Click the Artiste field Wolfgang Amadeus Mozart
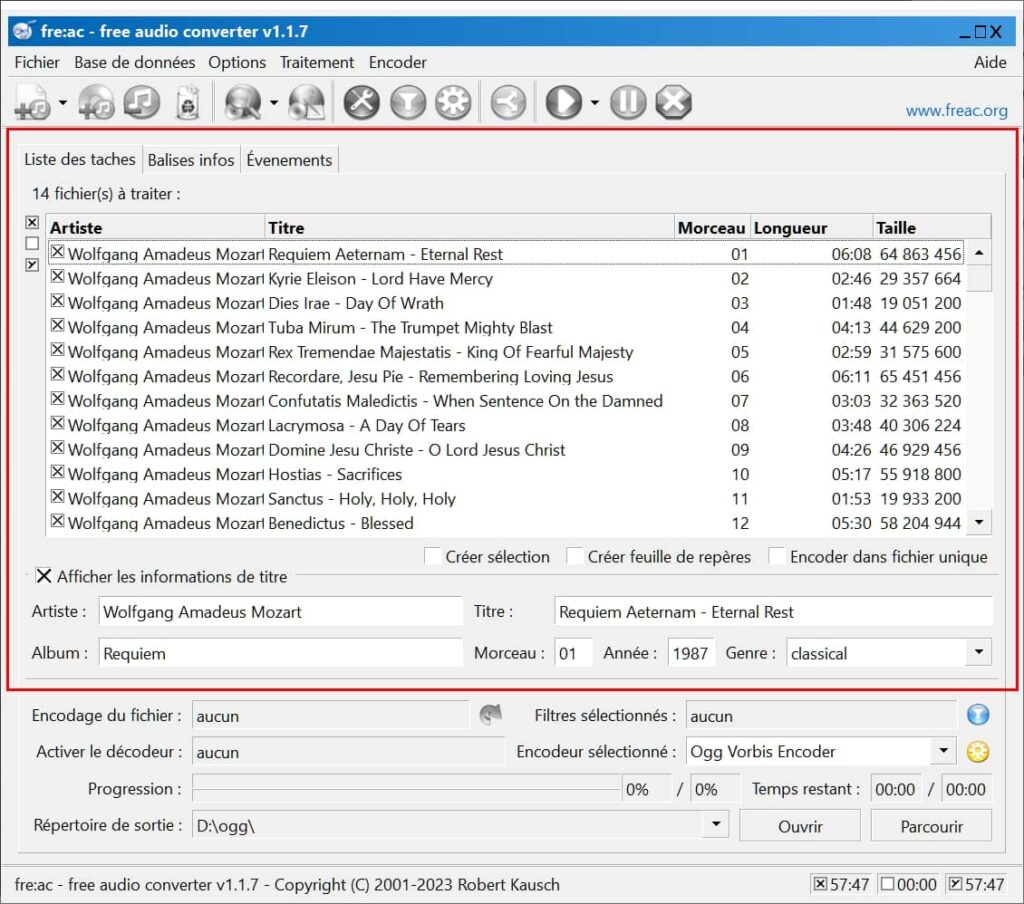Image resolution: width=1024 pixels, height=904 pixels. (x=280, y=611)
